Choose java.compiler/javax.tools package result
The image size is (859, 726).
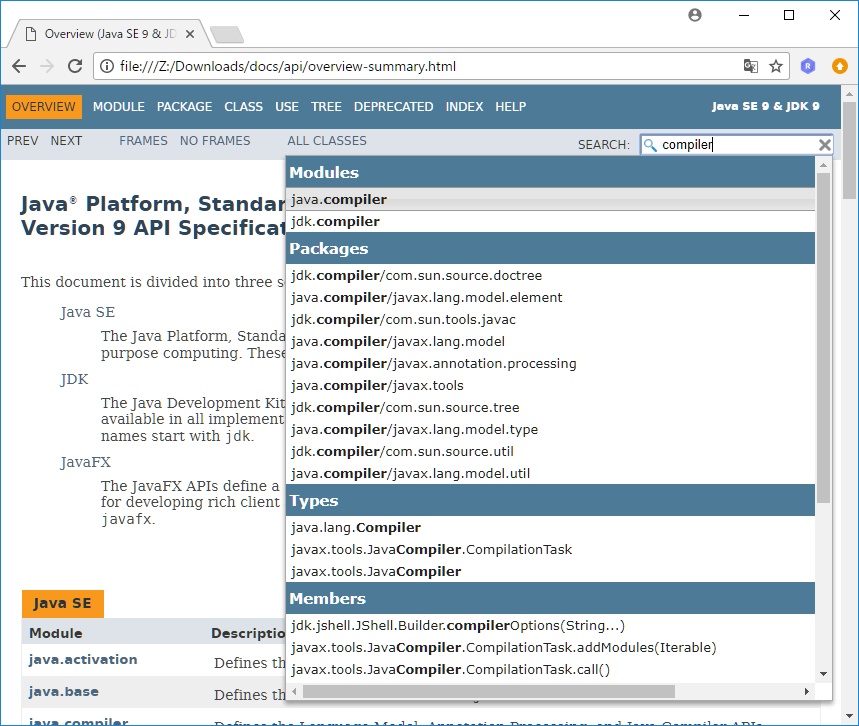[x=551, y=386]
